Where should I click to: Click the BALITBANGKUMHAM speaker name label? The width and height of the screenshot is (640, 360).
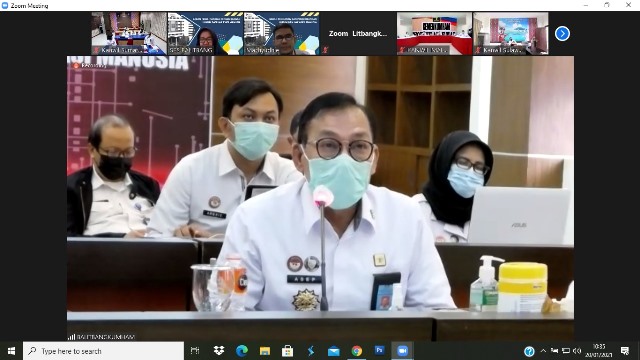coord(106,337)
